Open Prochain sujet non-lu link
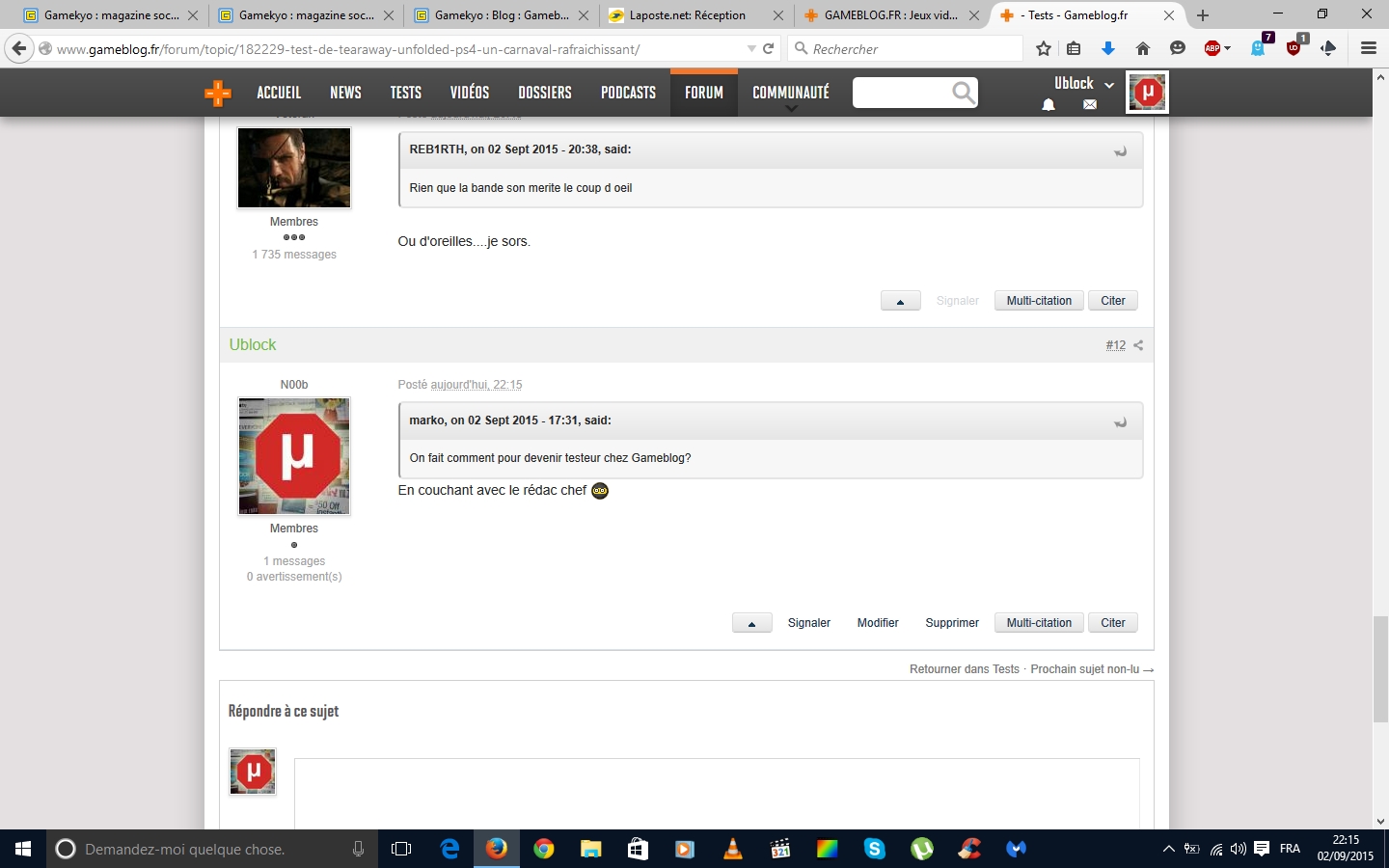Viewport: 1389px width, 868px height. (x=1092, y=669)
